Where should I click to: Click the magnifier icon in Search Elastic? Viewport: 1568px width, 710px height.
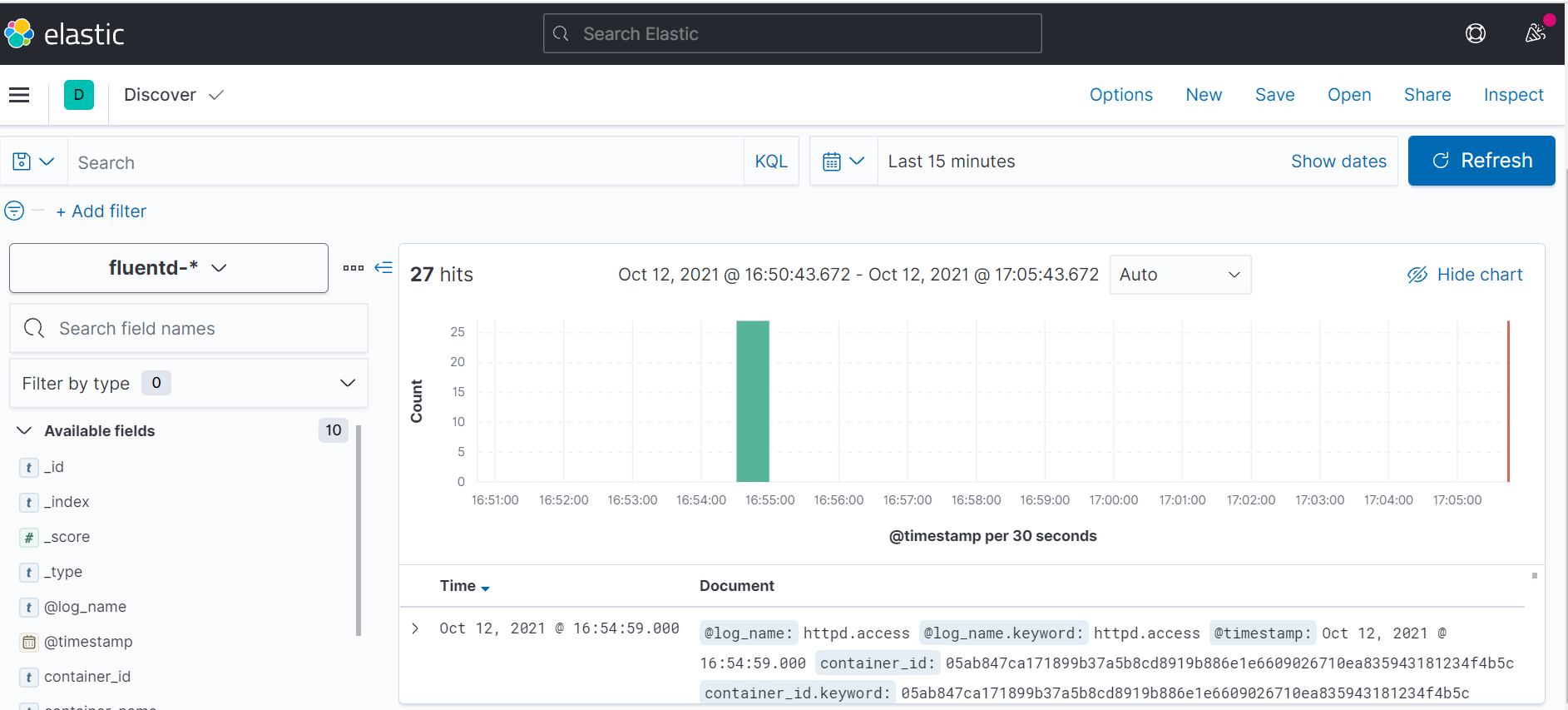click(561, 33)
